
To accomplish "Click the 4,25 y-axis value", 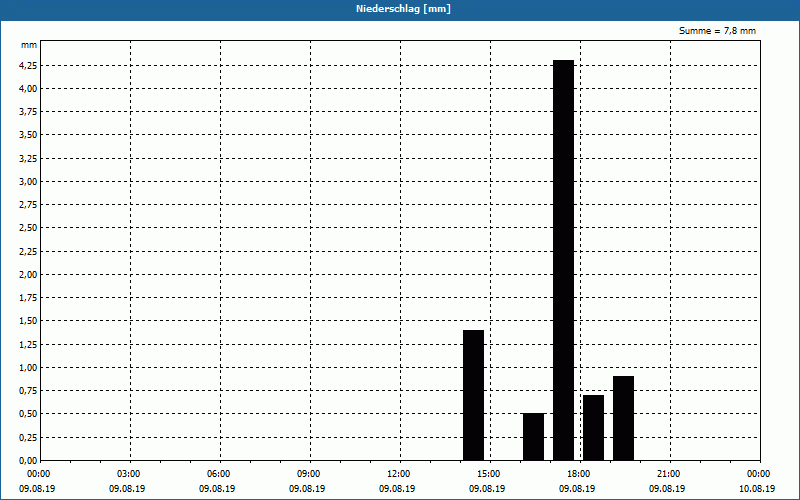I will tap(28, 65).
